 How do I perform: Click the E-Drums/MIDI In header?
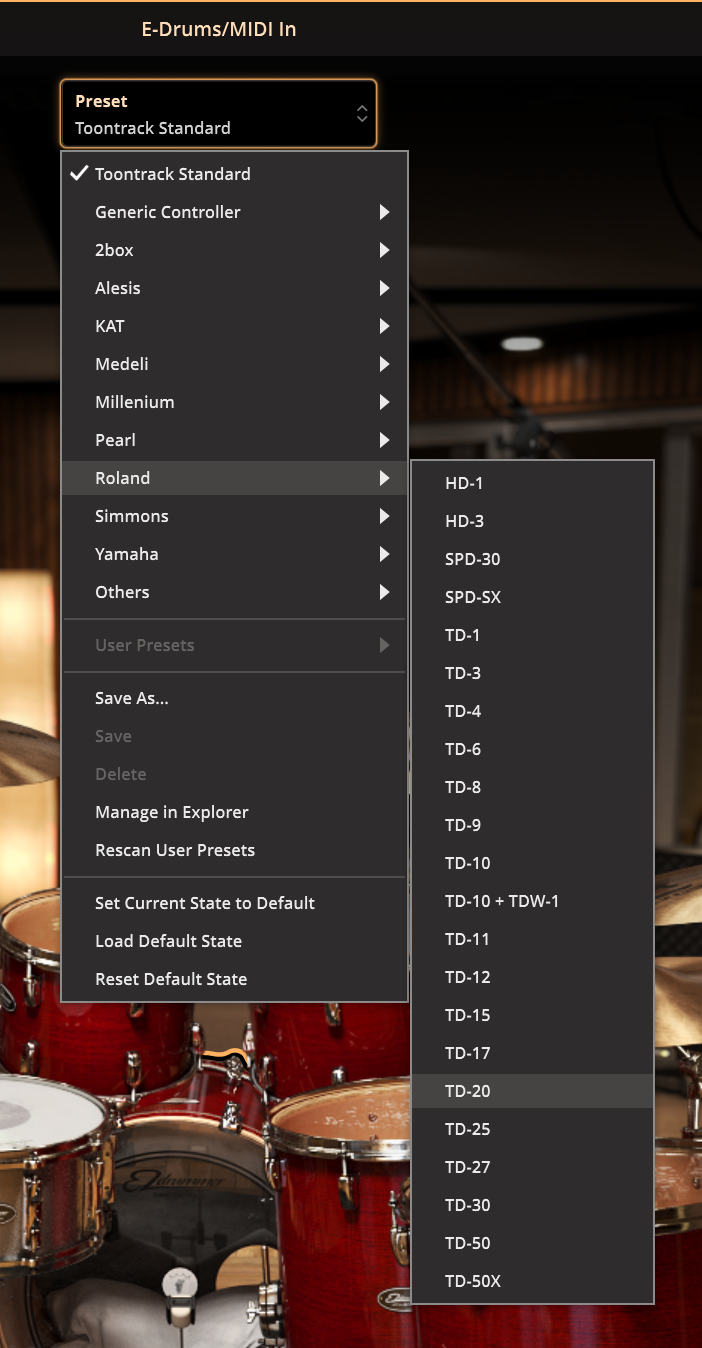click(219, 29)
